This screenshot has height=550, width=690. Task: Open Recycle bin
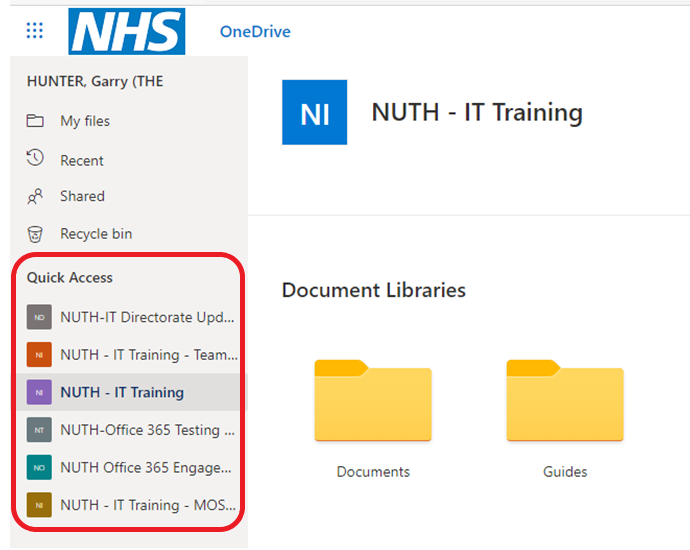pyautogui.click(x=96, y=234)
